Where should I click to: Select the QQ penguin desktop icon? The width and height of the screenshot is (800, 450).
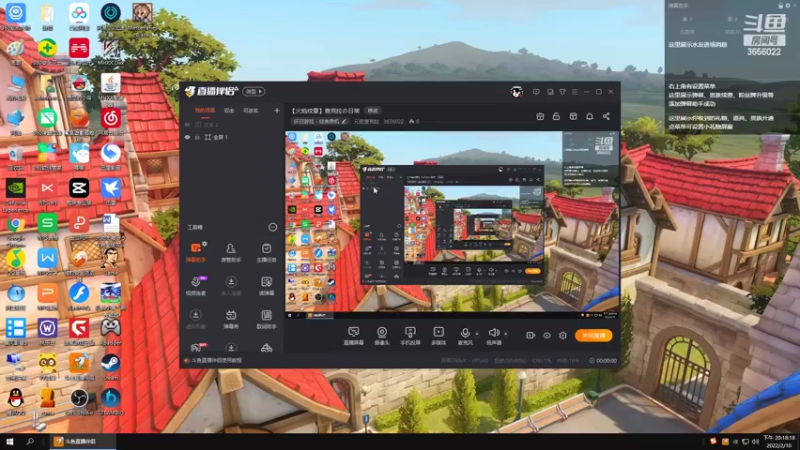[x=16, y=402]
